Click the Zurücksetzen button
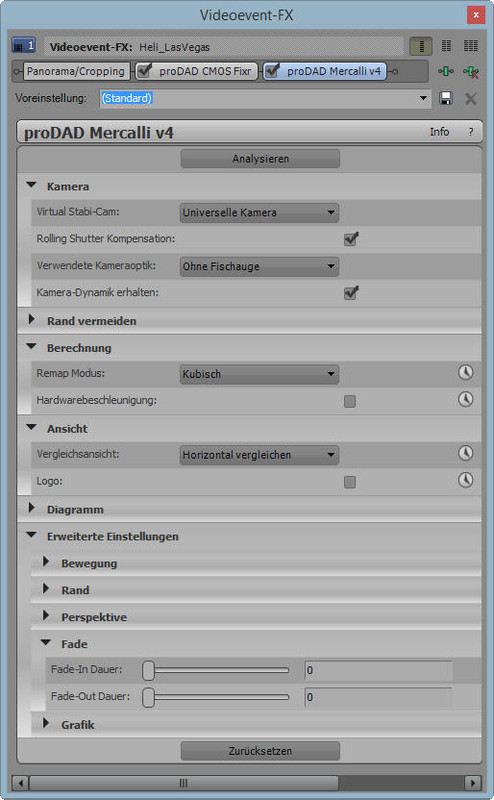Screen dimensions: 494x800 [260, 751]
